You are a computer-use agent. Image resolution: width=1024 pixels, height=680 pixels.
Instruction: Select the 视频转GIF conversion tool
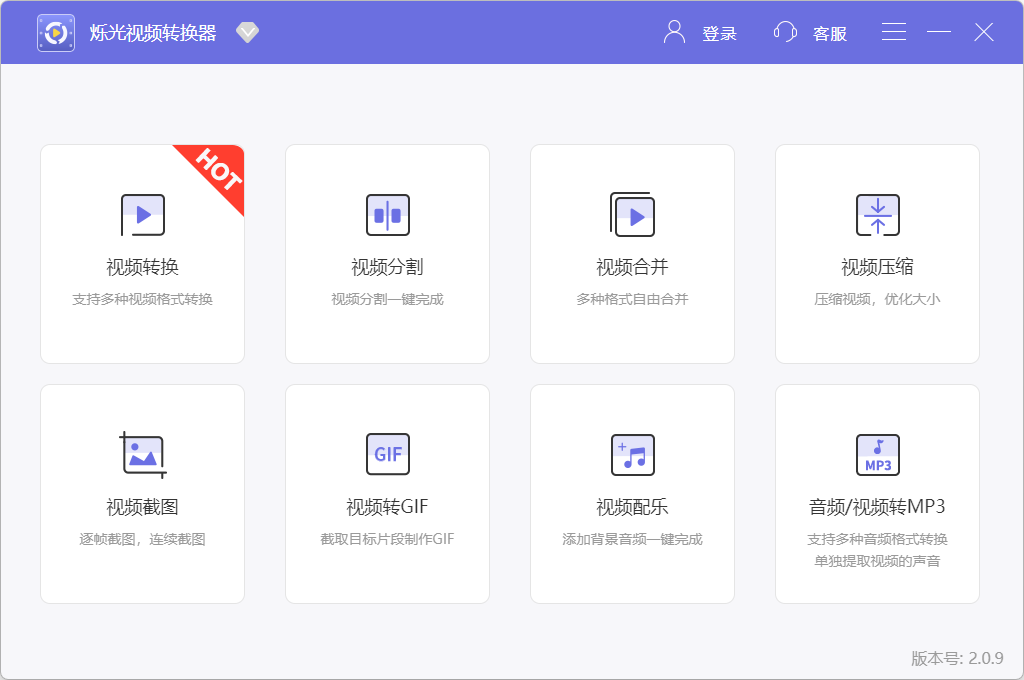tap(387, 493)
